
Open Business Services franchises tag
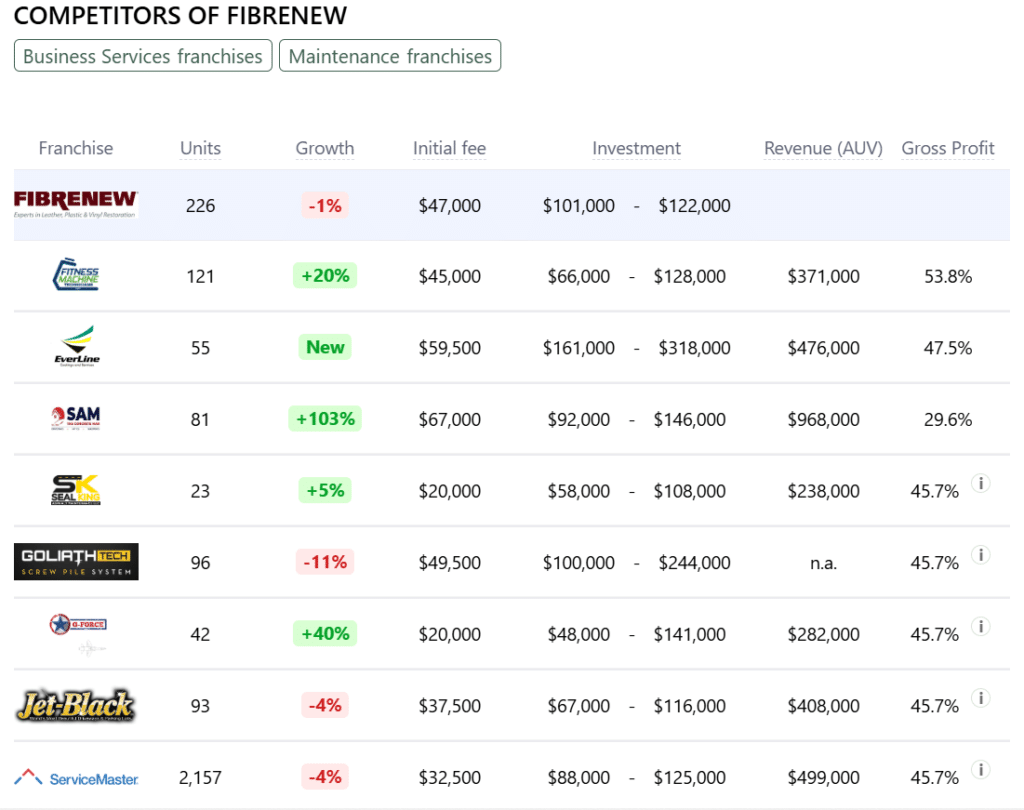click(x=143, y=56)
